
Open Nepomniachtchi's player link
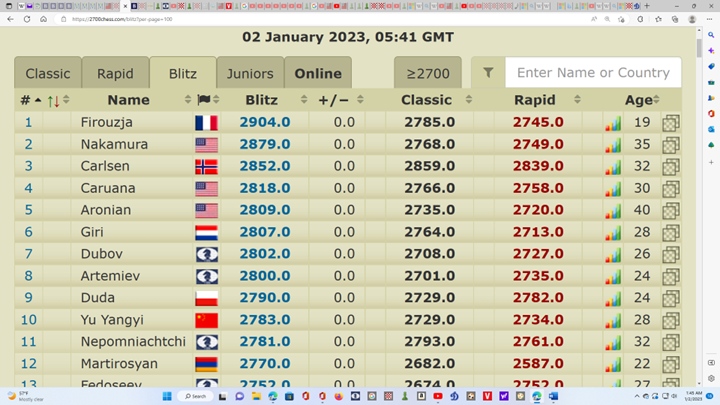point(133,342)
